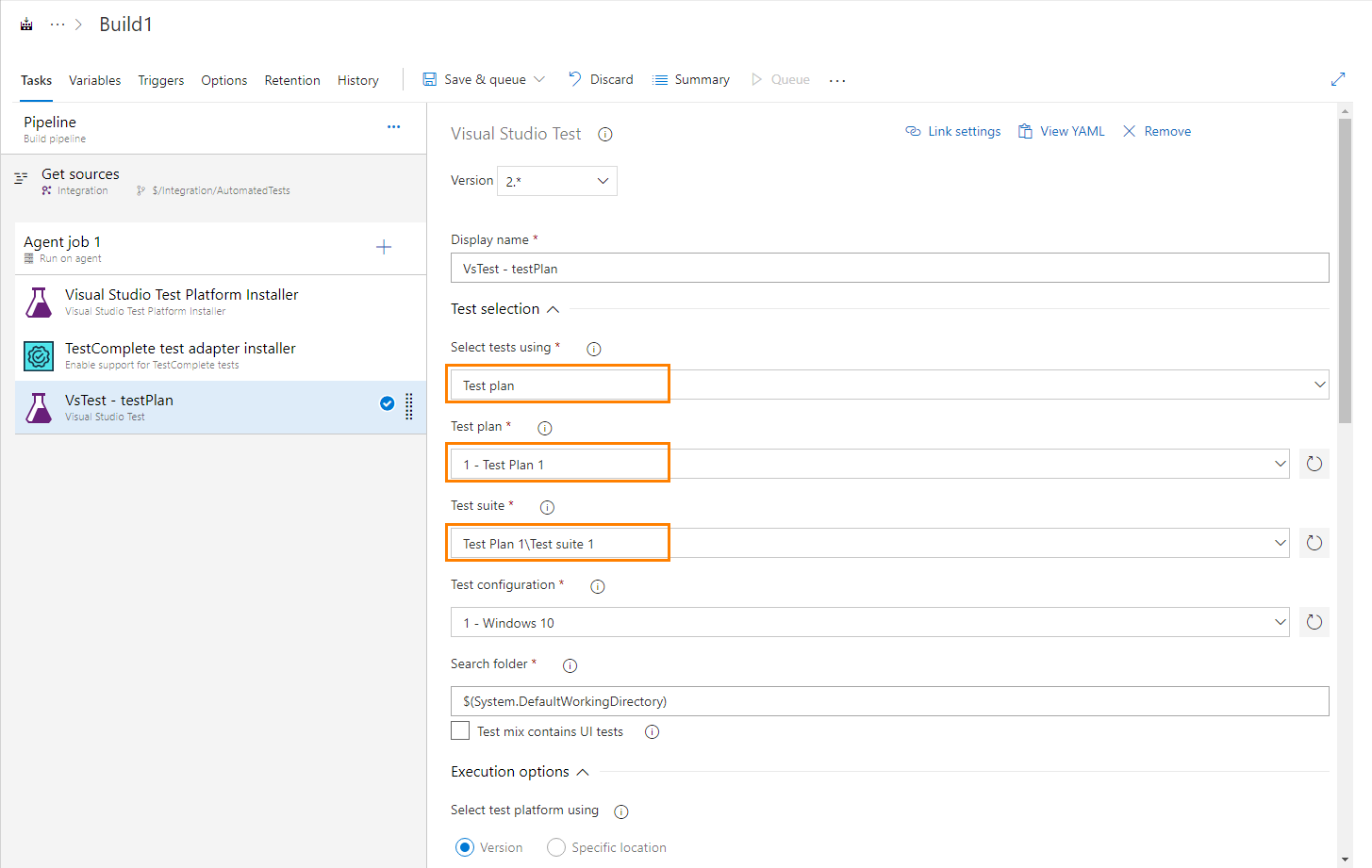Open the info tooltip for Select tests using
The width and height of the screenshot is (1372, 868).
(x=593, y=348)
